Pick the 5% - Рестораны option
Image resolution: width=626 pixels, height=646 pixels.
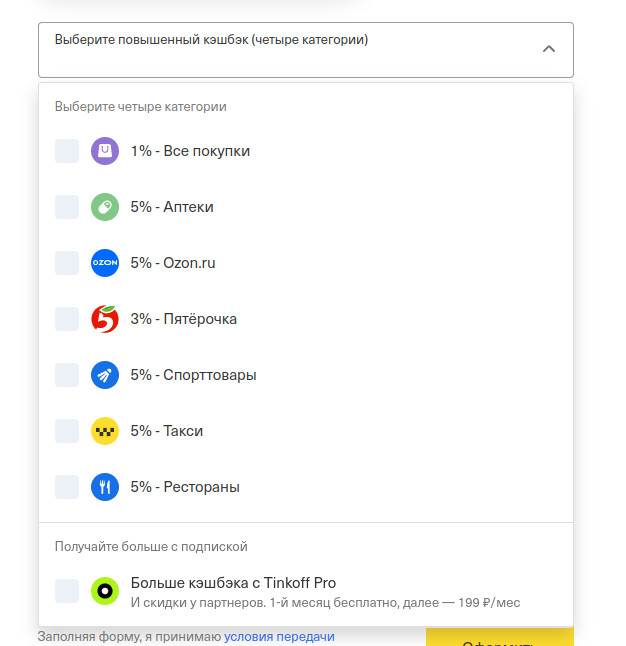point(306,487)
